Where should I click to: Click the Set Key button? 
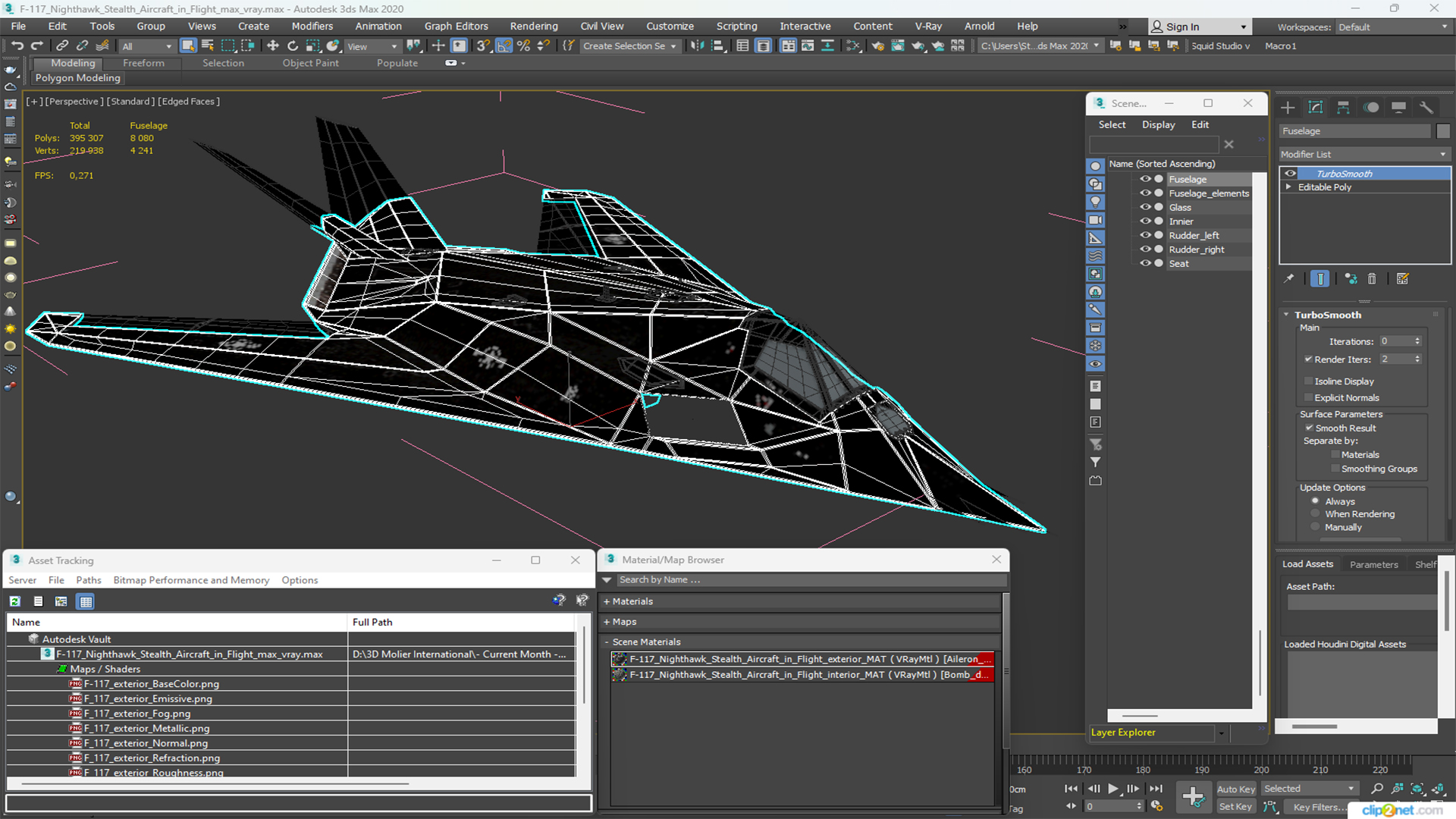pyautogui.click(x=1235, y=807)
